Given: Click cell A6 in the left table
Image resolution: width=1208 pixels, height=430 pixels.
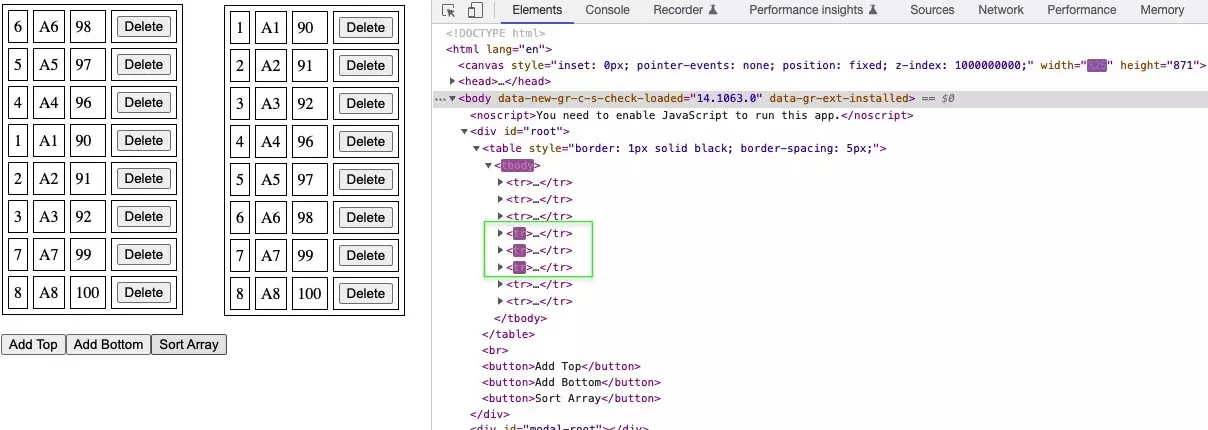Looking at the screenshot, I should coord(49,26).
